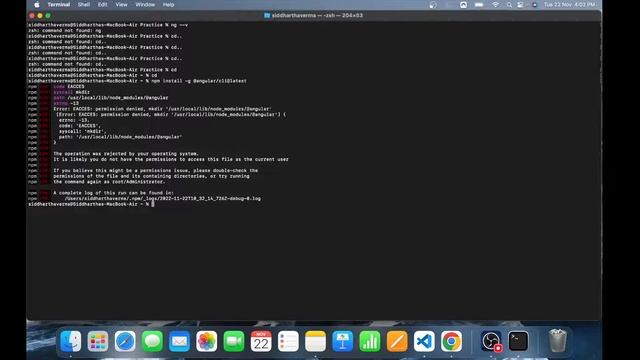640x360 pixels.
Task: Click the window title siddharthaverma — -zsh
Action: pyautogui.click(x=317, y=16)
